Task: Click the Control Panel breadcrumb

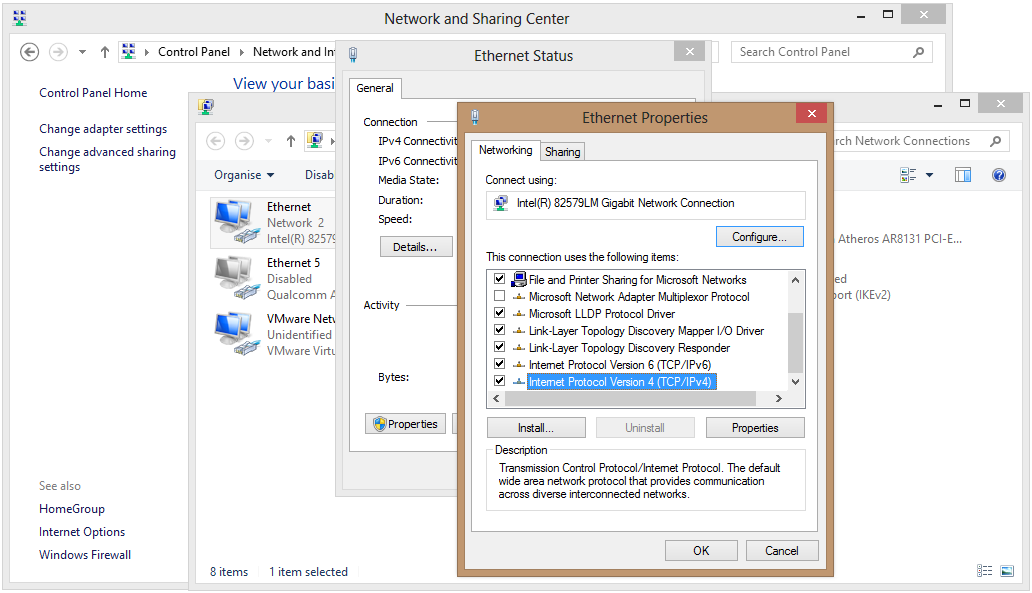Action: coord(194,52)
